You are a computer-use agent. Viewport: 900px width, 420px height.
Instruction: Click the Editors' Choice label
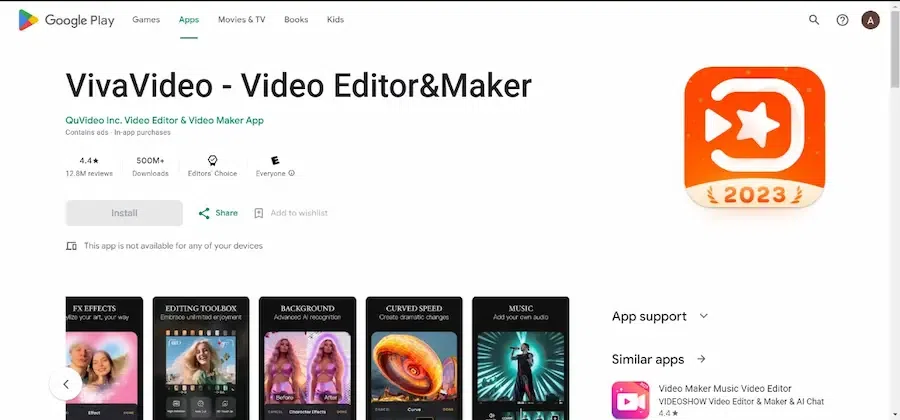212,173
